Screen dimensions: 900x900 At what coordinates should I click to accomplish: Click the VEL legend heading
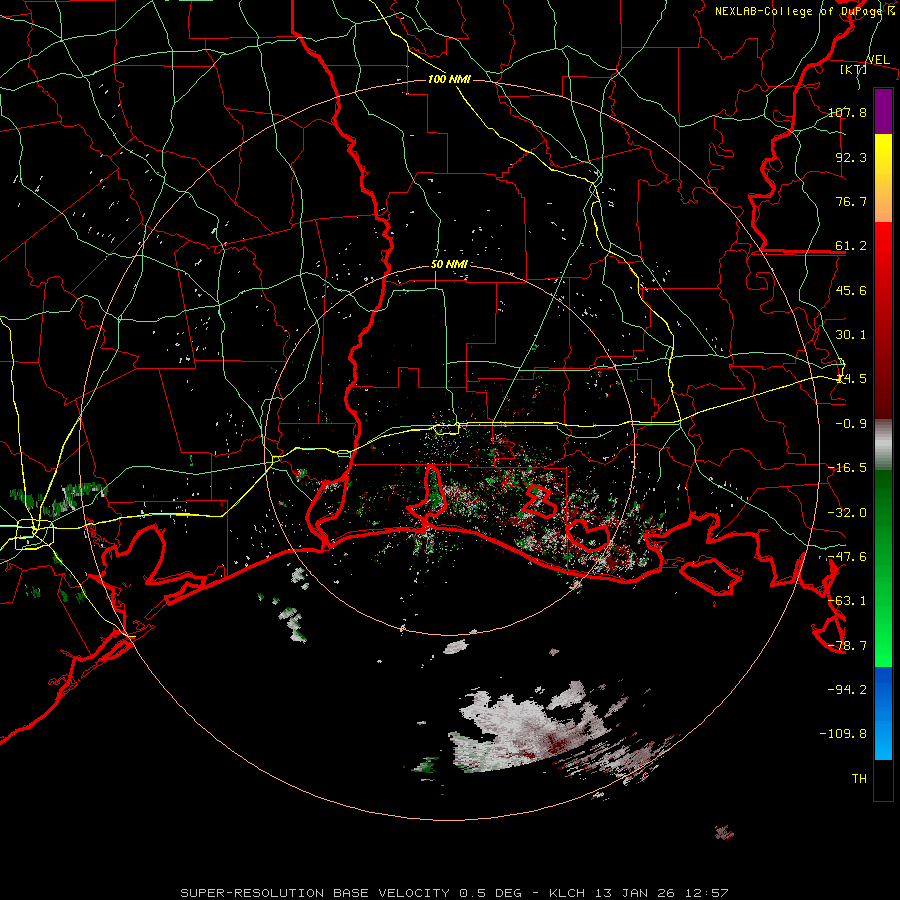[878, 59]
